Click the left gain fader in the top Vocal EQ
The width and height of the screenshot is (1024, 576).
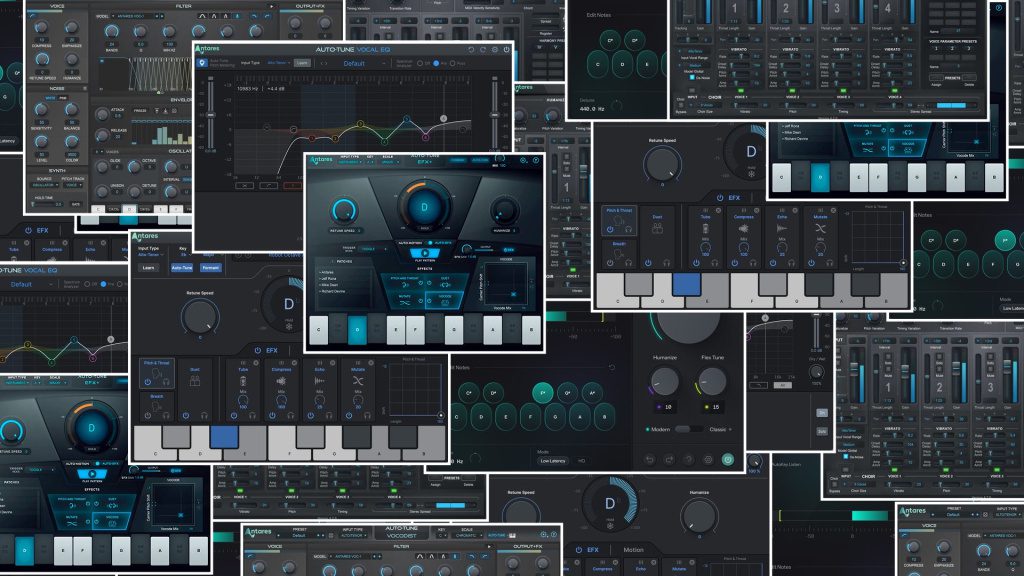point(211,115)
